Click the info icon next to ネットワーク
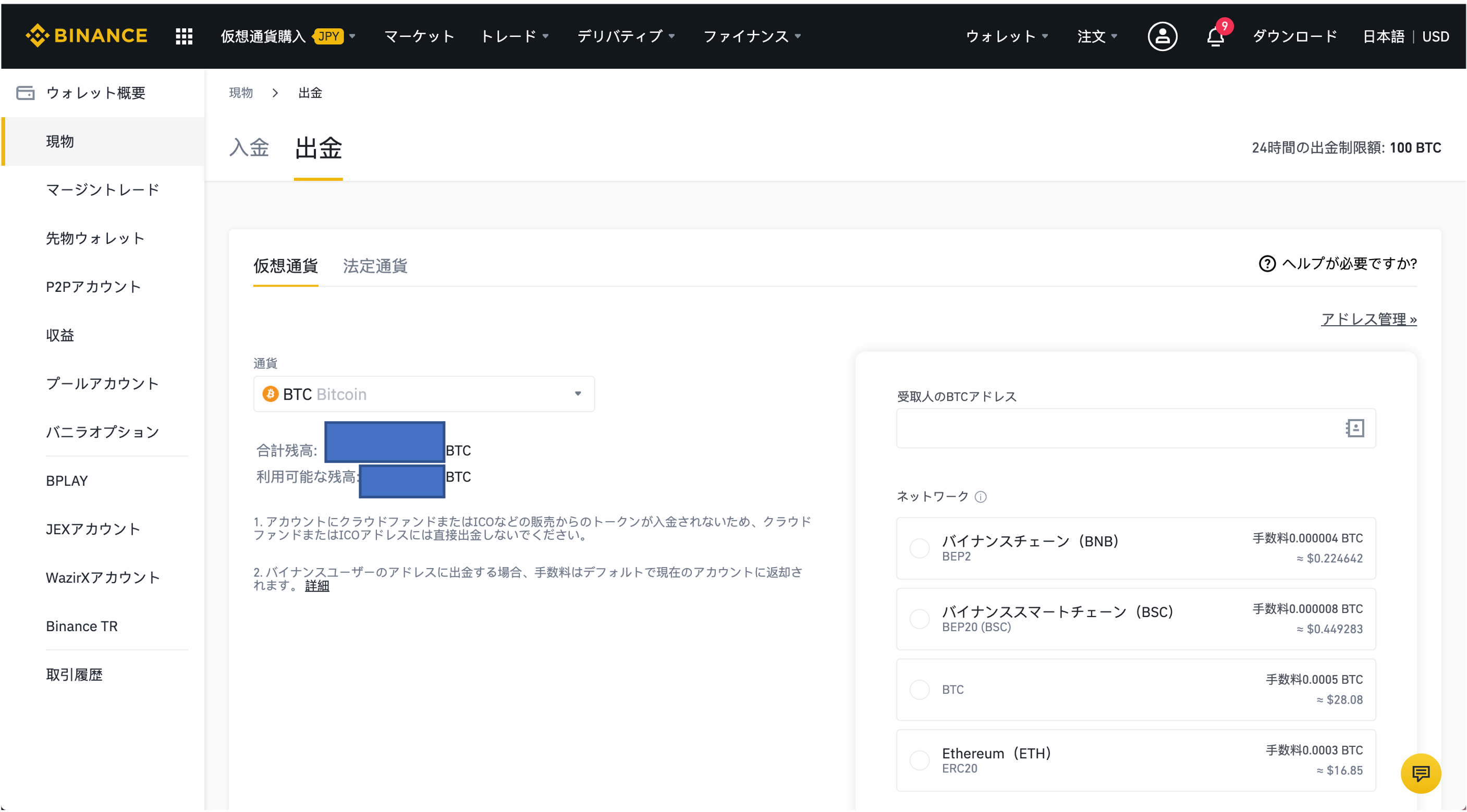This screenshot has width=1467, height=812. click(981, 497)
